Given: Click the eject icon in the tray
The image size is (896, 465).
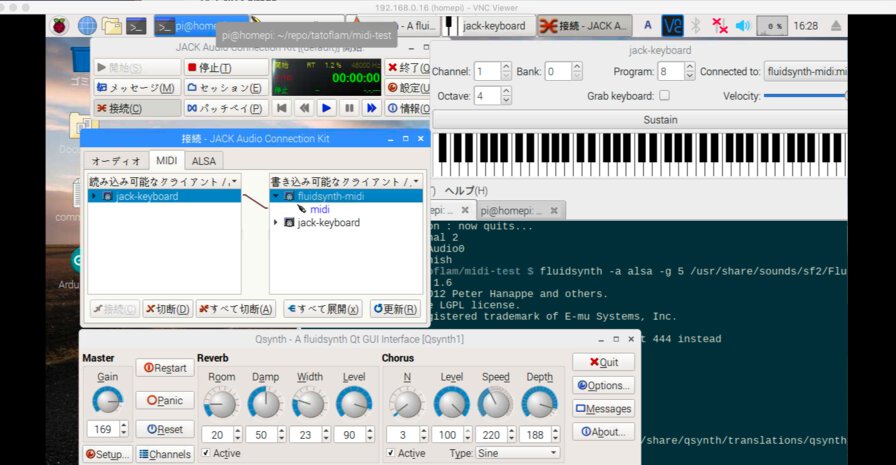Looking at the screenshot, I should click(x=835, y=26).
